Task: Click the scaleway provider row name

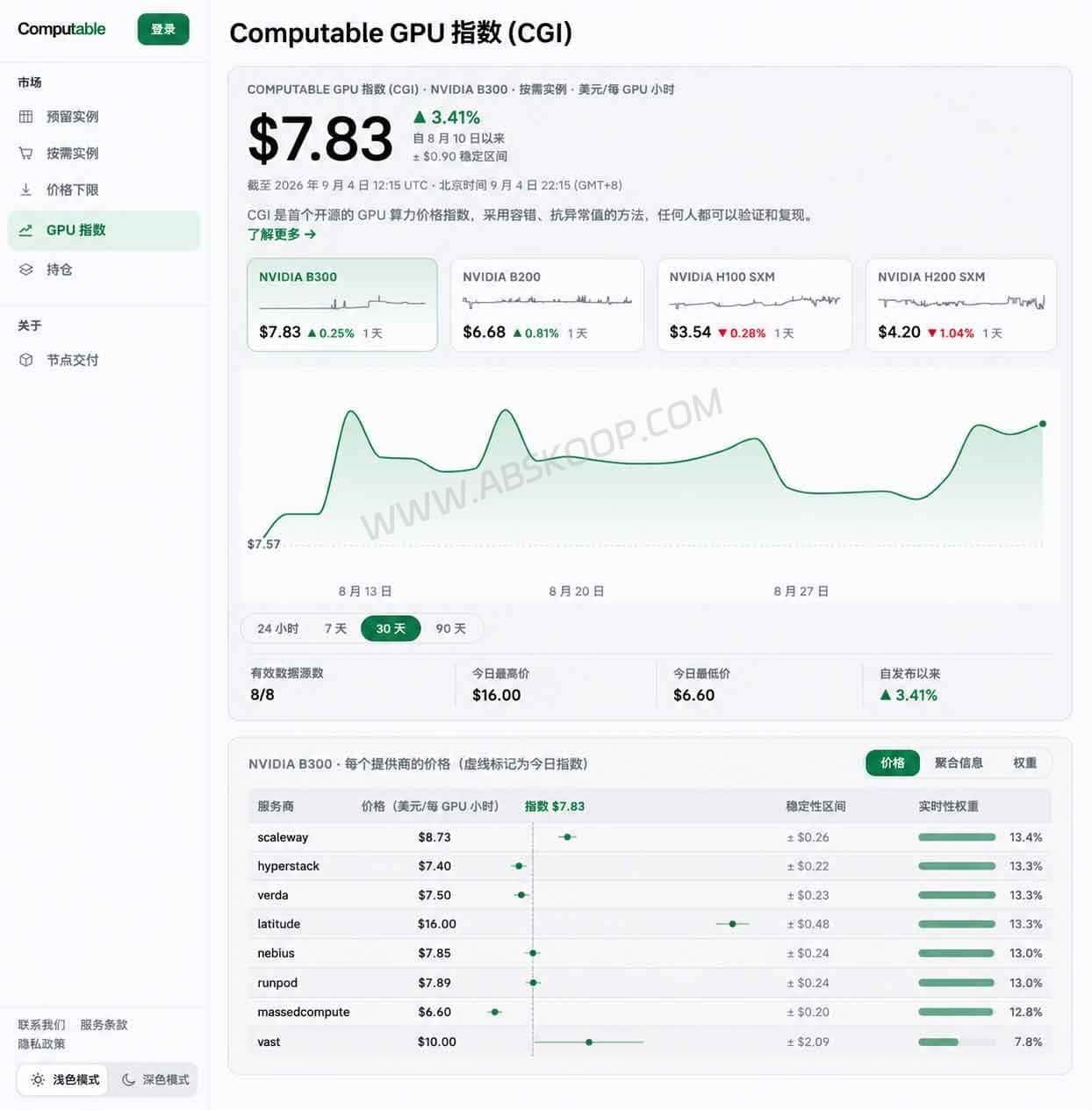Action: click(283, 837)
